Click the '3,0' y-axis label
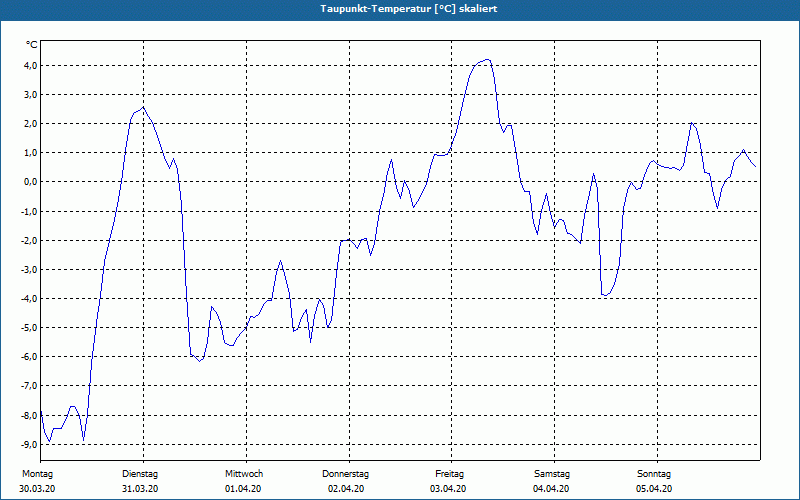The width and height of the screenshot is (800, 500). 30,94
